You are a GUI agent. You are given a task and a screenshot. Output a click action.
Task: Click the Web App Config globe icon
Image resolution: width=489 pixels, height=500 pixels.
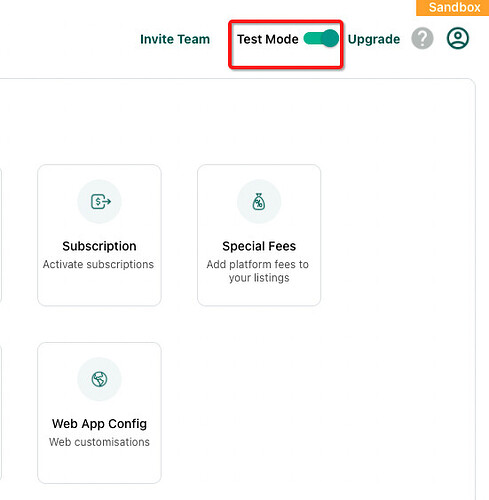99,379
